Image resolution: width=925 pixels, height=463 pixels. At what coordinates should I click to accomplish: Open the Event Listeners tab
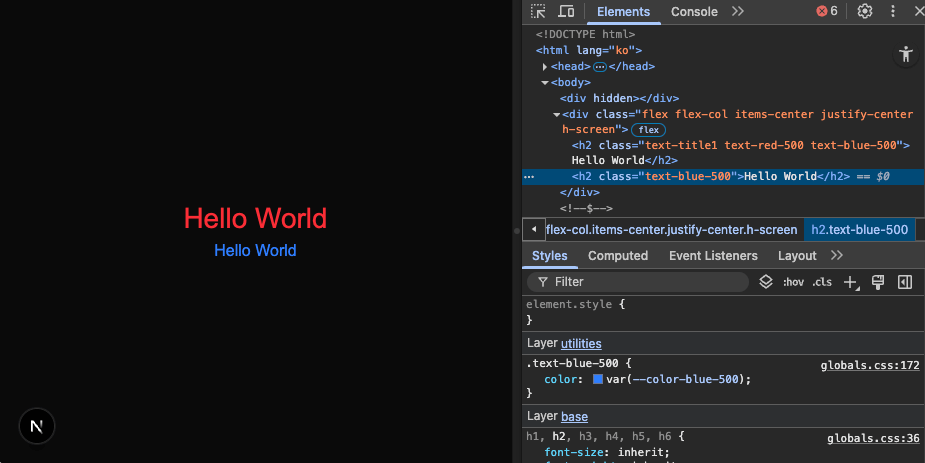713,256
